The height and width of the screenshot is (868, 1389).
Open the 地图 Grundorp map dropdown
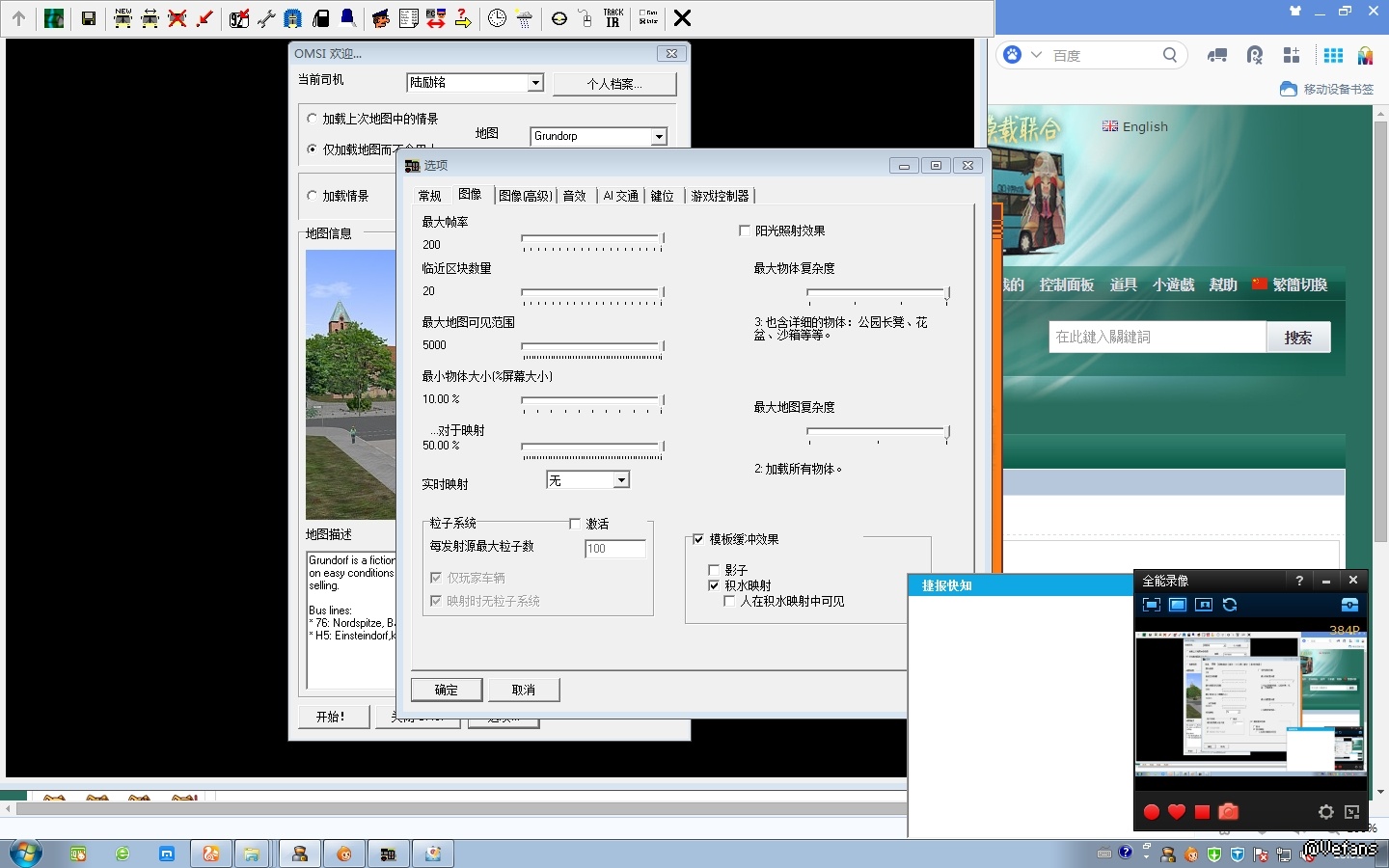[x=659, y=137]
